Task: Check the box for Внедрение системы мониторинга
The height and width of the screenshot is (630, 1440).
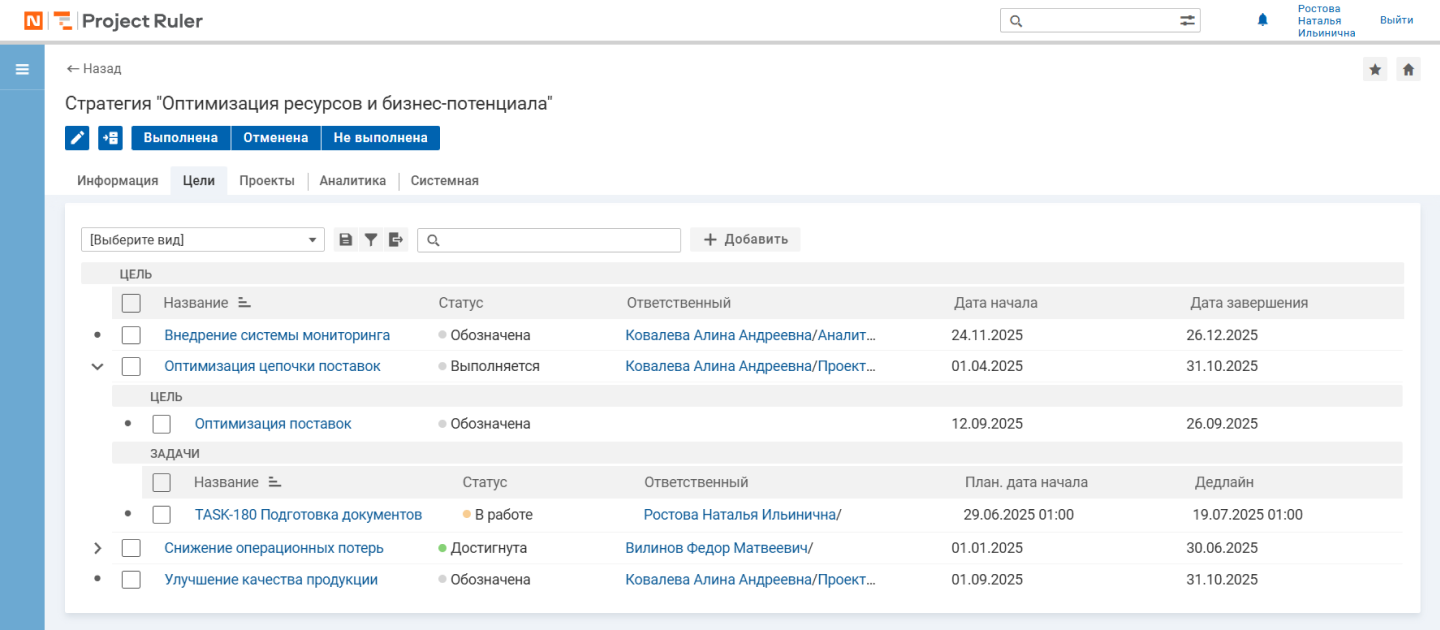Action: click(x=131, y=335)
